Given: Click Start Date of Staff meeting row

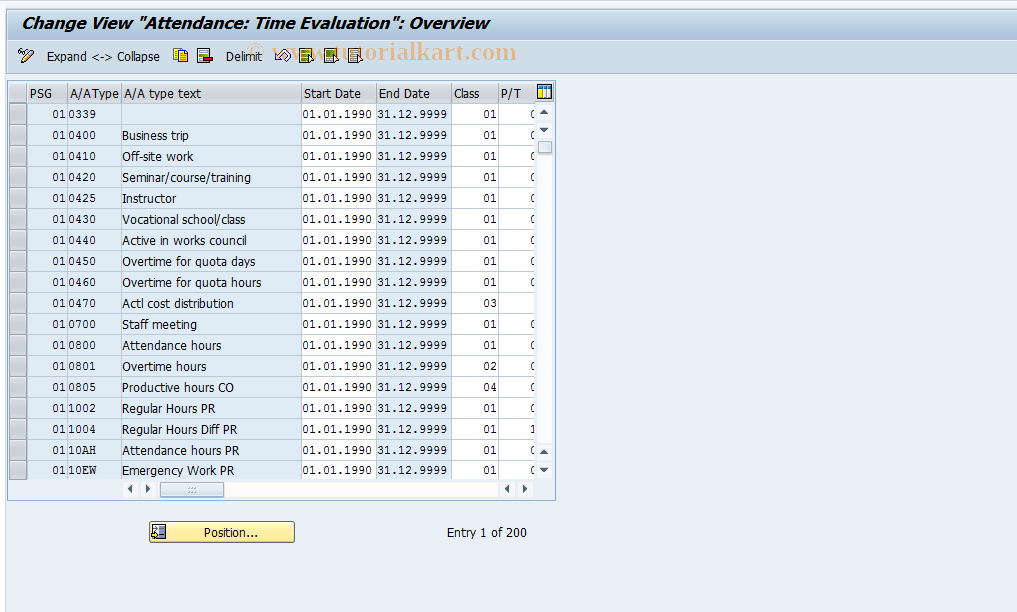Looking at the screenshot, I should pyautogui.click(x=337, y=324).
